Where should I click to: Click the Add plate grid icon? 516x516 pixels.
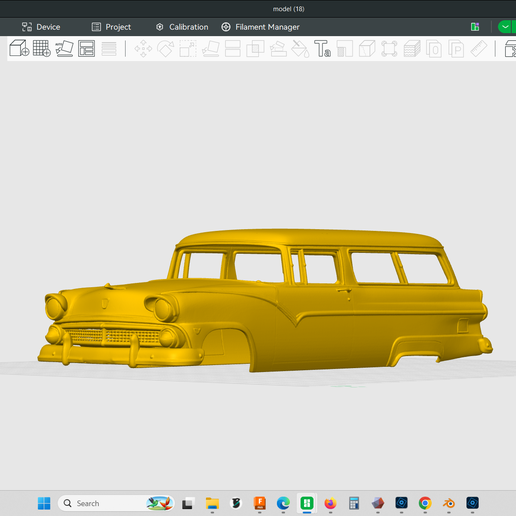pos(42,48)
